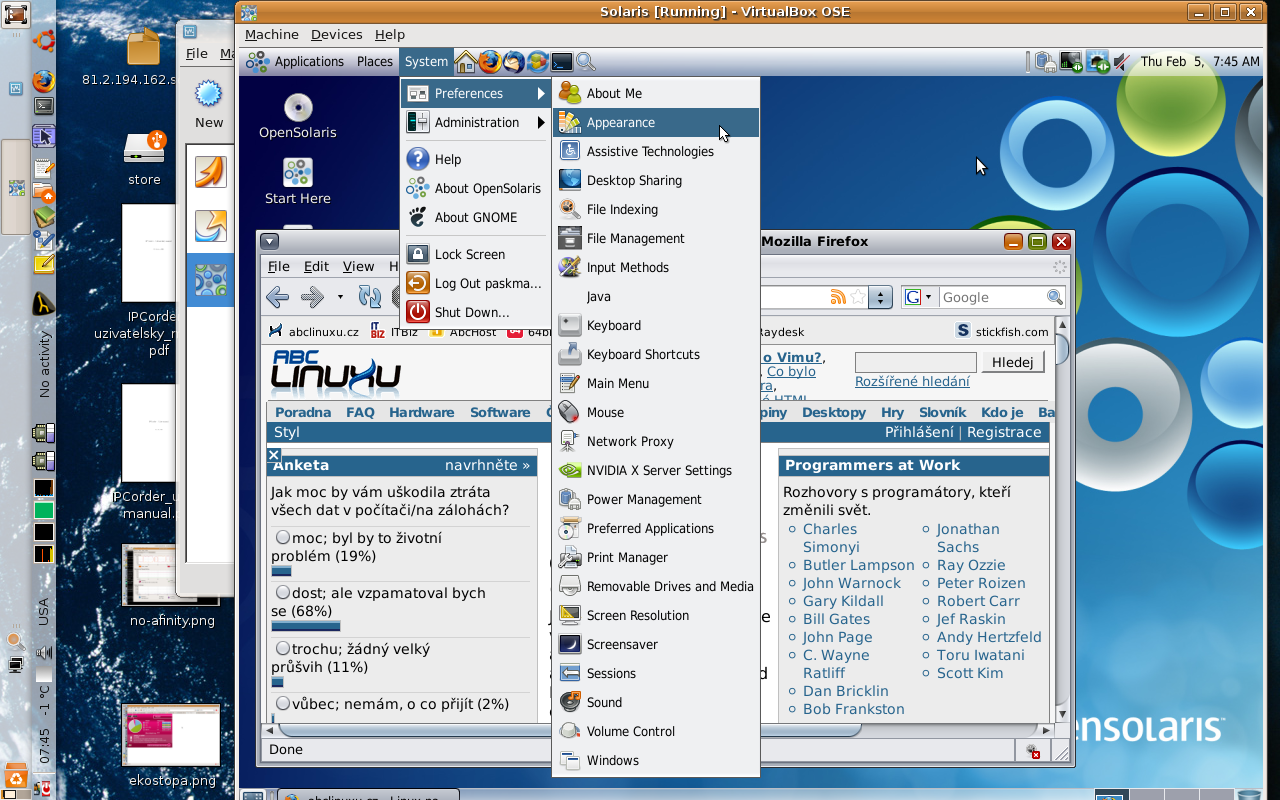This screenshot has height=800, width=1280.
Task: Click the Screen Resolution icon
Action: tap(569, 615)
